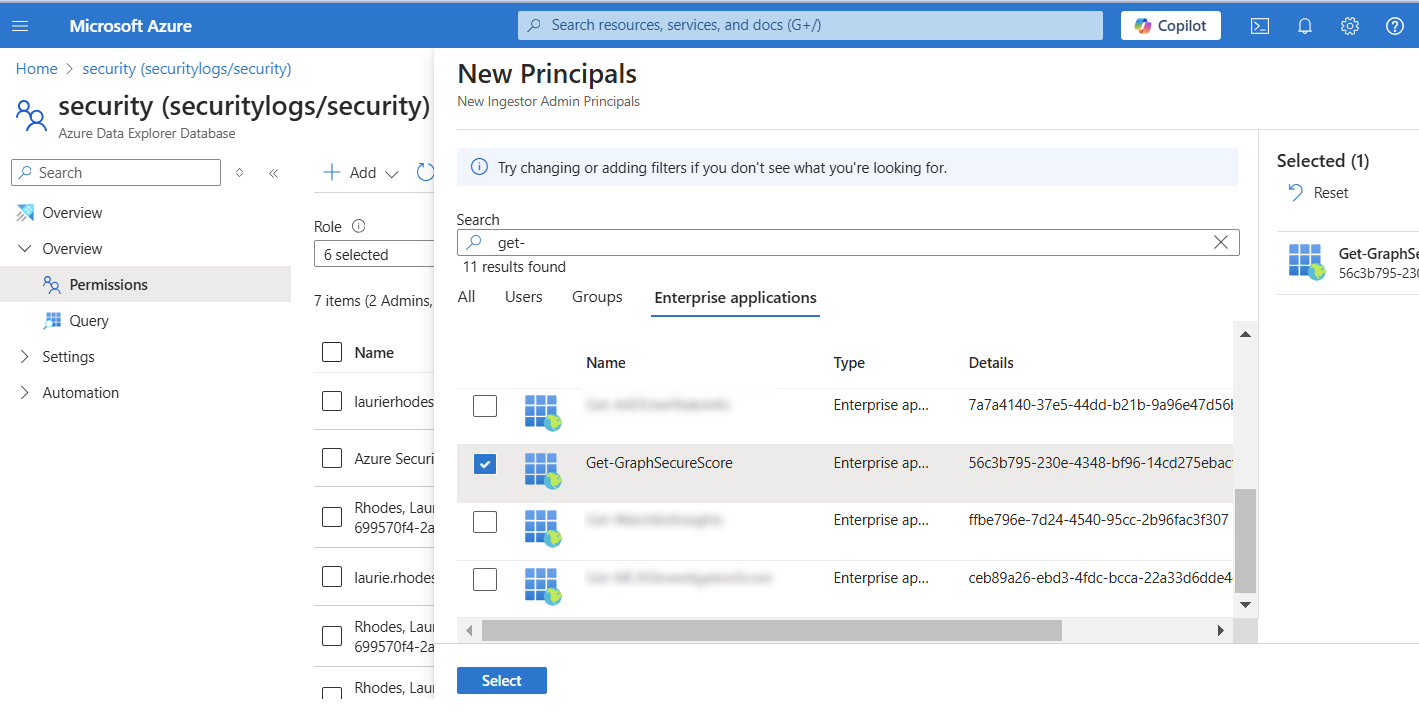Expand the Settings sidebar group
1419x717 pixels.
(x=25, y=357)
